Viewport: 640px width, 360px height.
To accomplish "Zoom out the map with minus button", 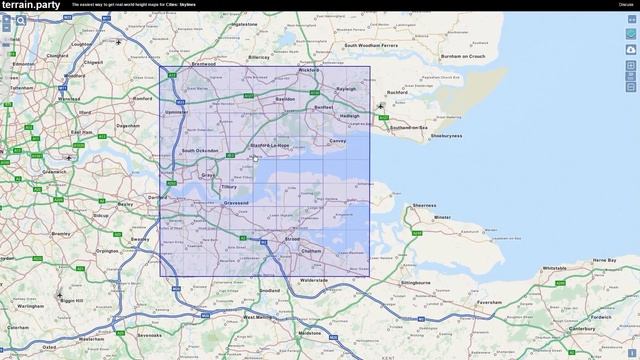I will pyautogui.click(x=6, y=27).
